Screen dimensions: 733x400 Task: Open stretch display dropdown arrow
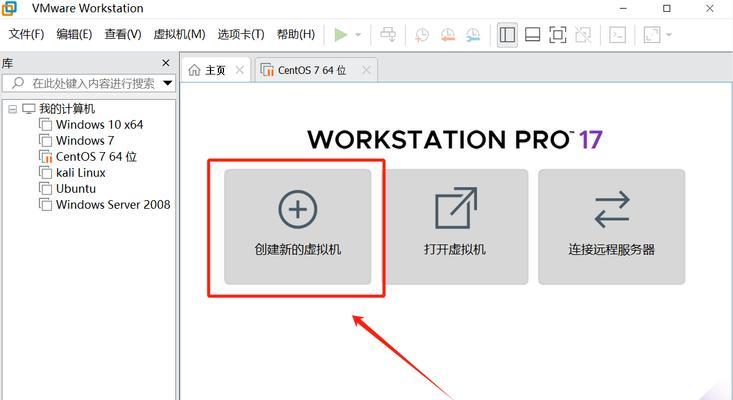coord(668,35)
